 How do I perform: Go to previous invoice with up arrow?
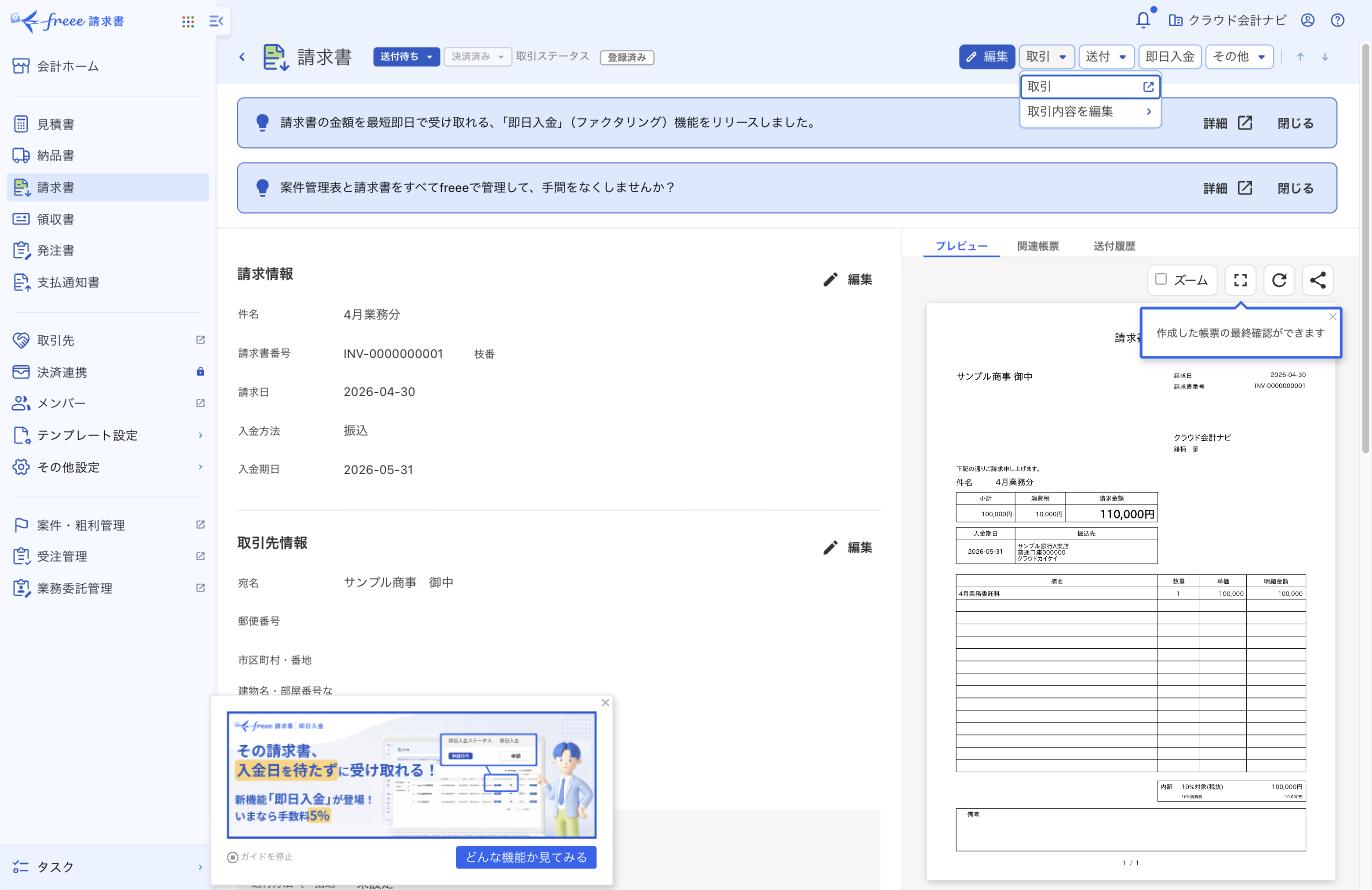coord(1300,57)
